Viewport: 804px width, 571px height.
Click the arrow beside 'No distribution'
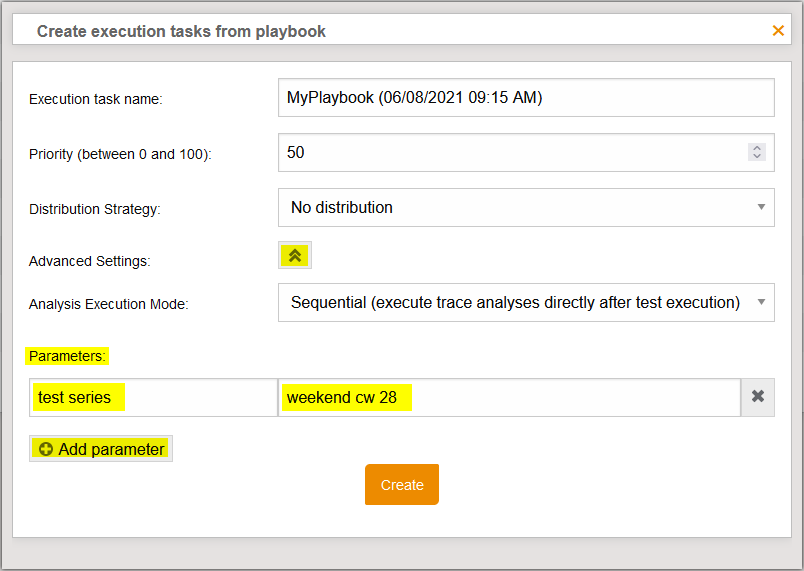(x=761, y=208)
